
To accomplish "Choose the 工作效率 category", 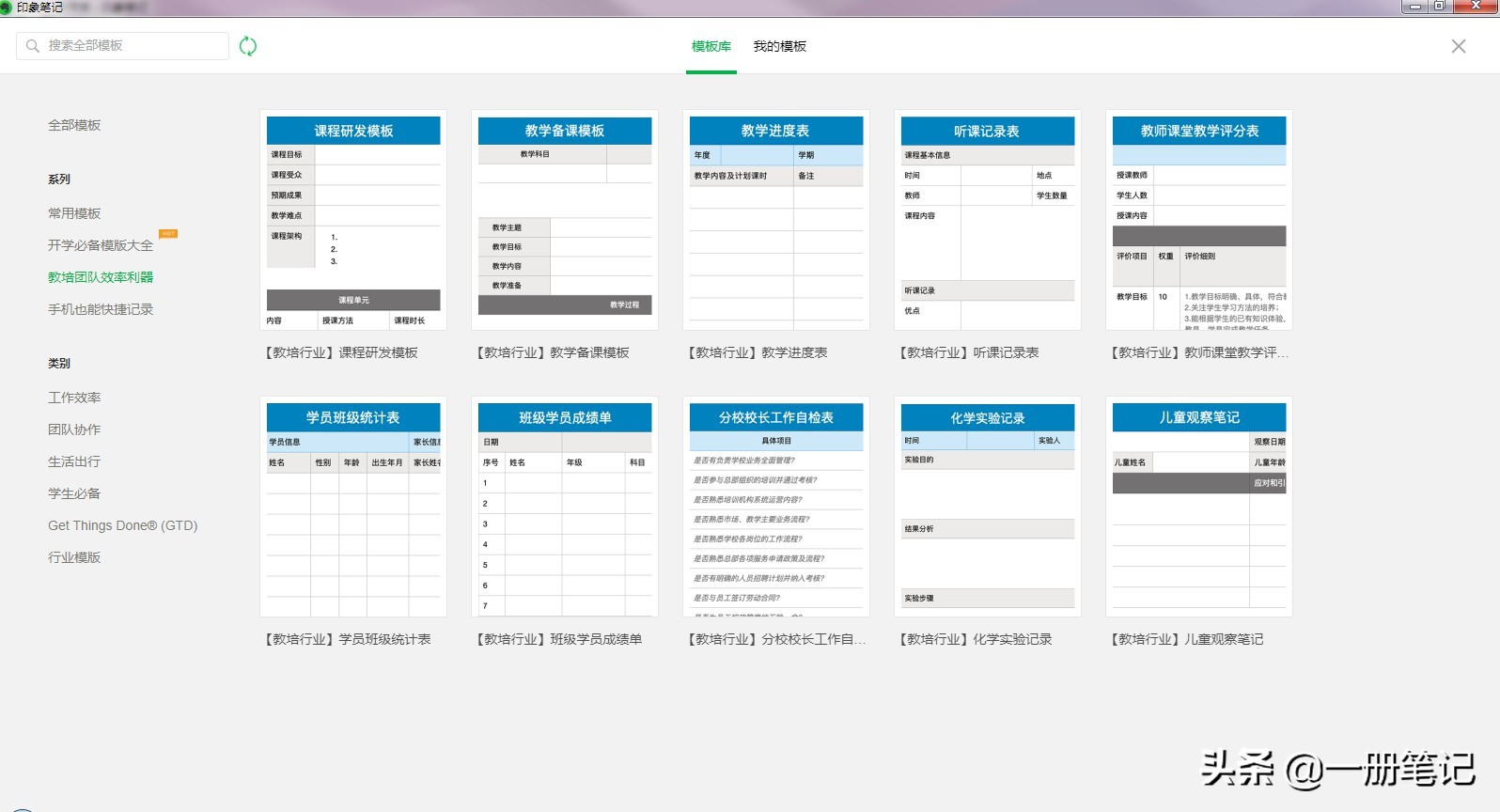I will (x=74, y=398).
